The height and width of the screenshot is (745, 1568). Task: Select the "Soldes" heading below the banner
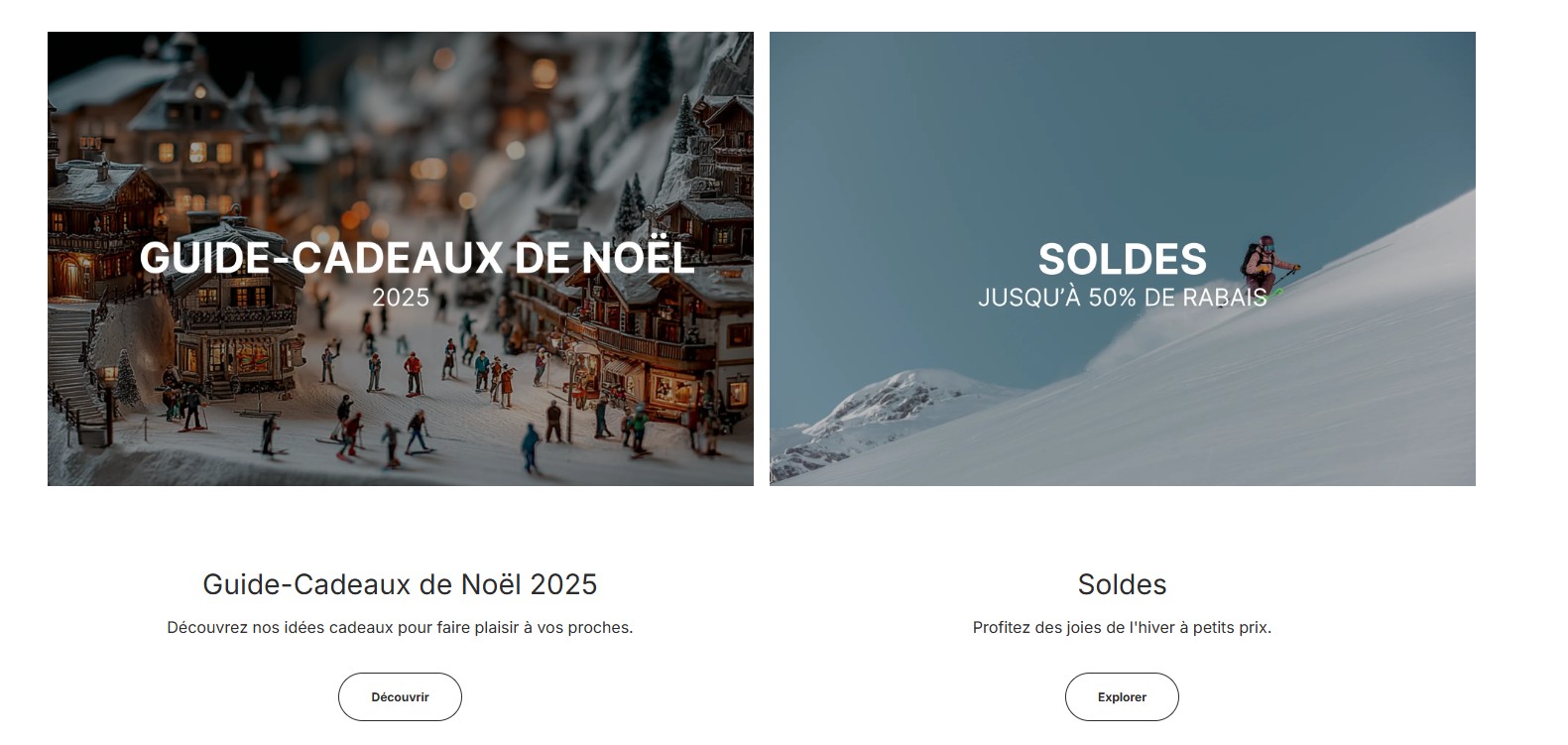click(1122, 584)
